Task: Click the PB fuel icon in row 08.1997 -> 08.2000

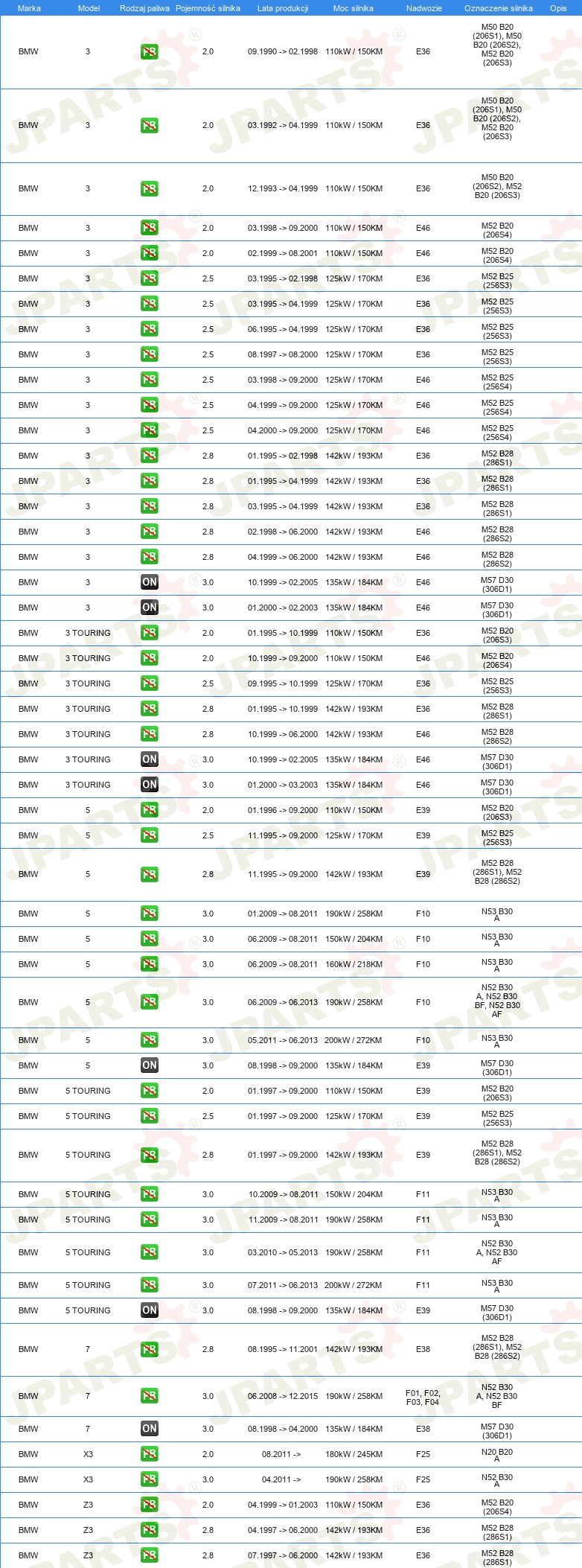Action: click(x=150, y=355)
